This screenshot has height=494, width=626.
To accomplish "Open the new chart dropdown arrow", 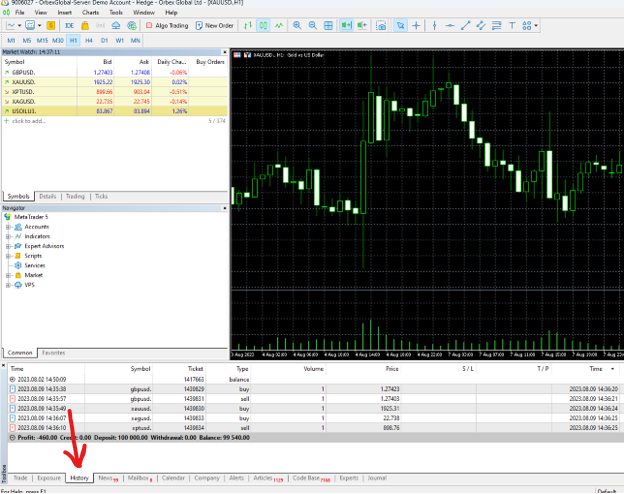I will point(19,26).
